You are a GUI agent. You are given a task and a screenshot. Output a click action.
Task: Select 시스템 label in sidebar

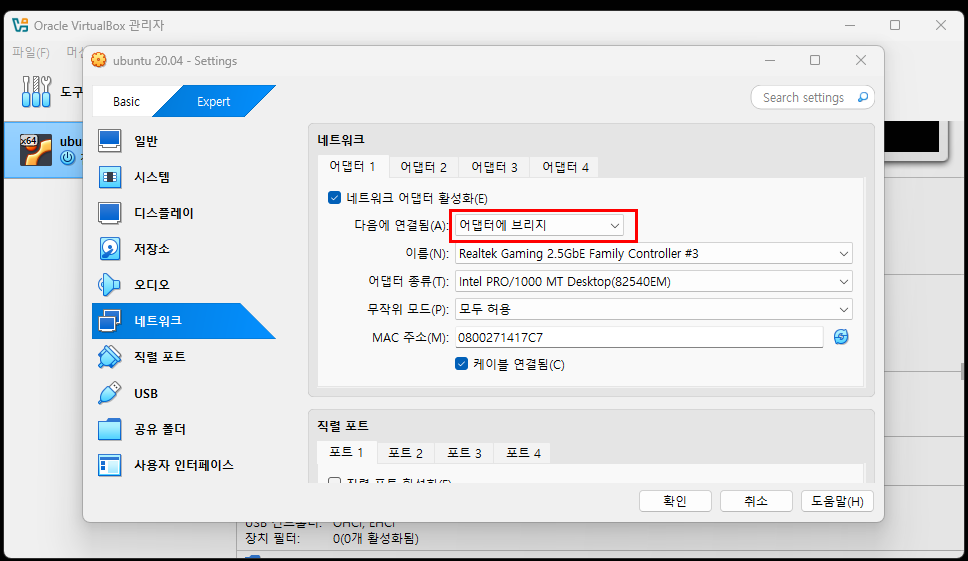coord(152,177)
